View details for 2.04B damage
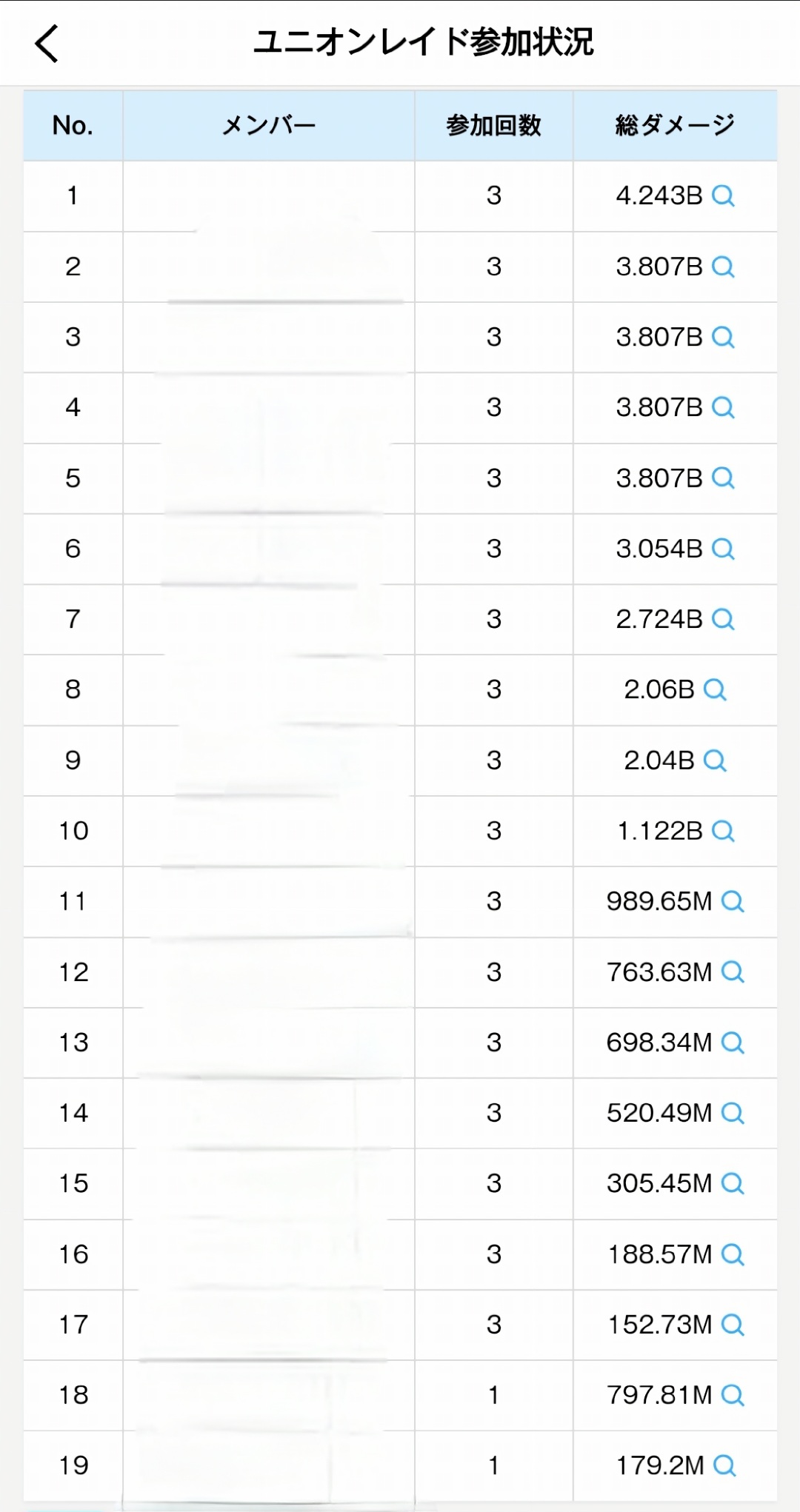Screen dimensions: 800x1512 pos(715,761)
